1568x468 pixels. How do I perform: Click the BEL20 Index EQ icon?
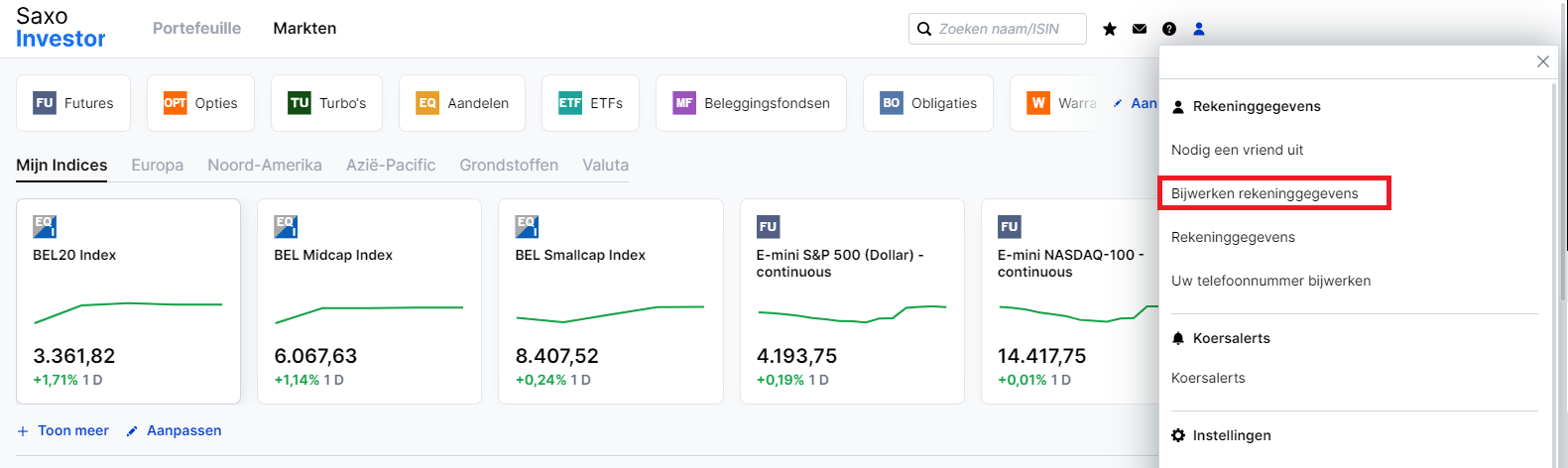(x=45, y=227)
